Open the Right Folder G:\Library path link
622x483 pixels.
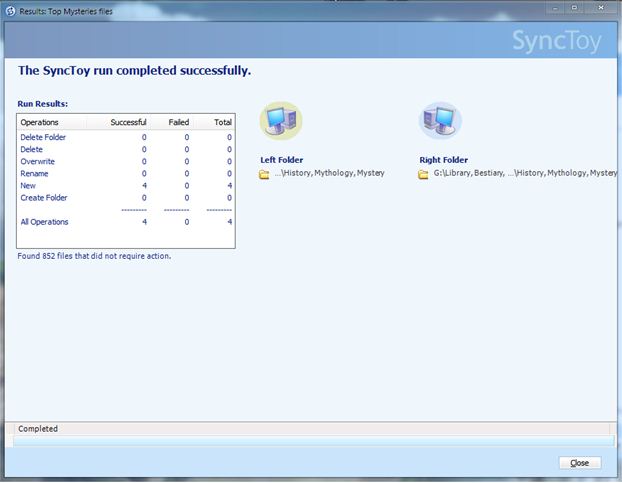(x=525, y=173)
